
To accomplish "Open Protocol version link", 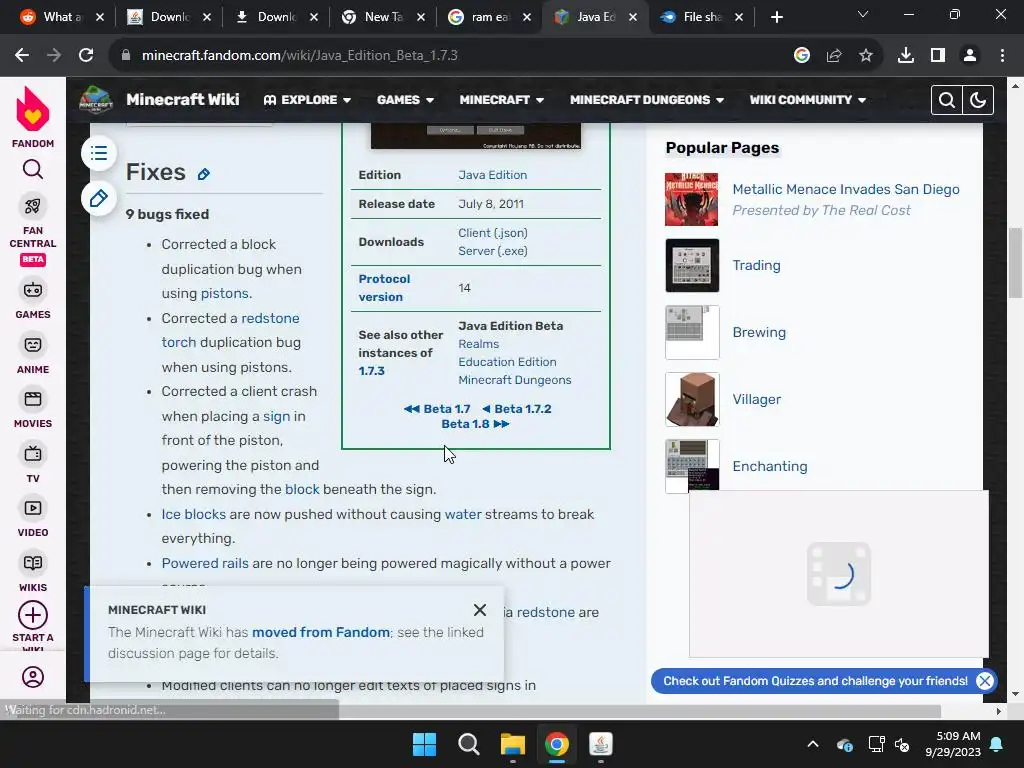I will tap(384, 288).
